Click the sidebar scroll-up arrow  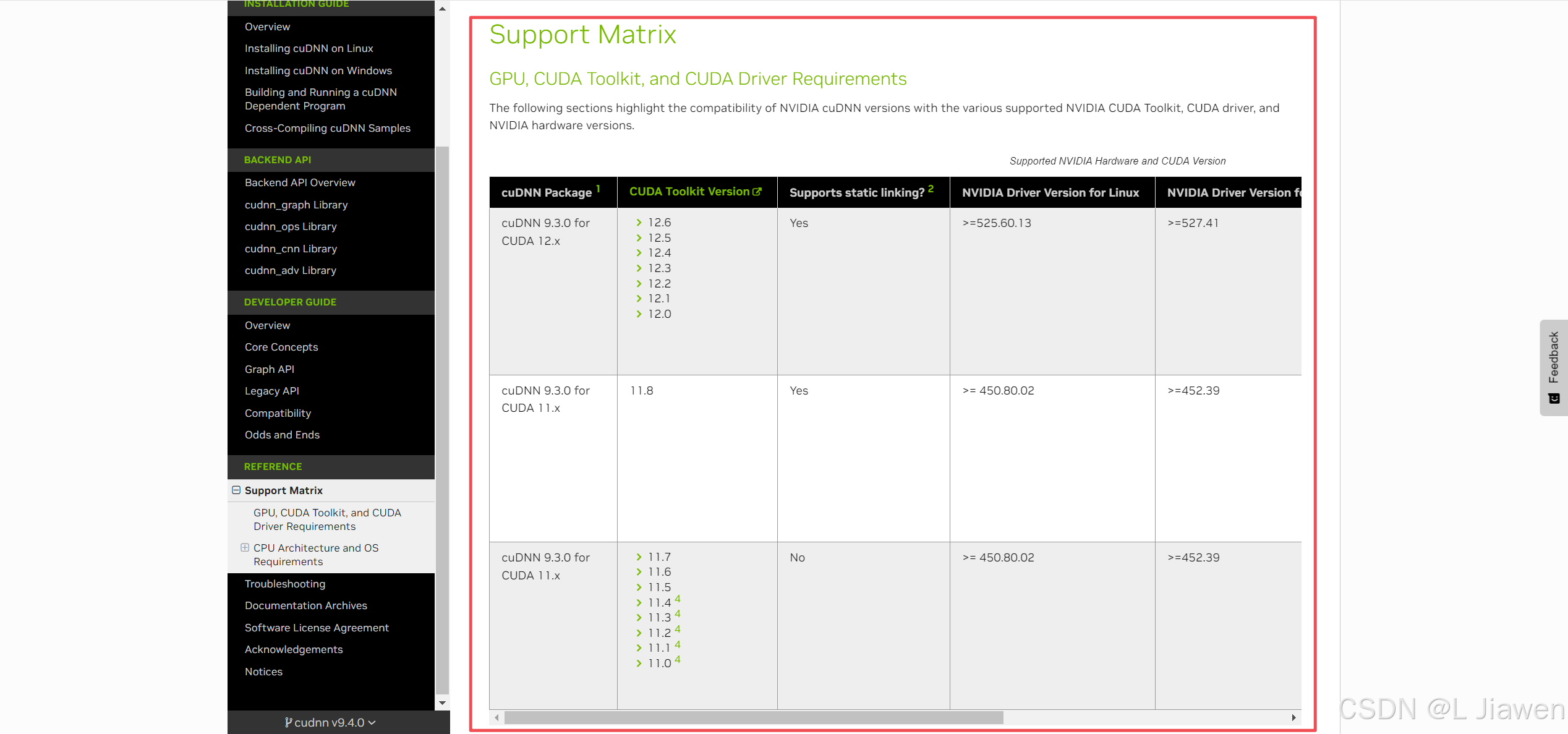442,9
